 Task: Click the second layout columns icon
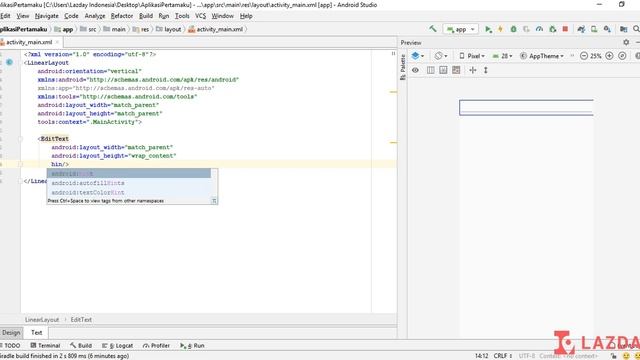tap(443, 70)
